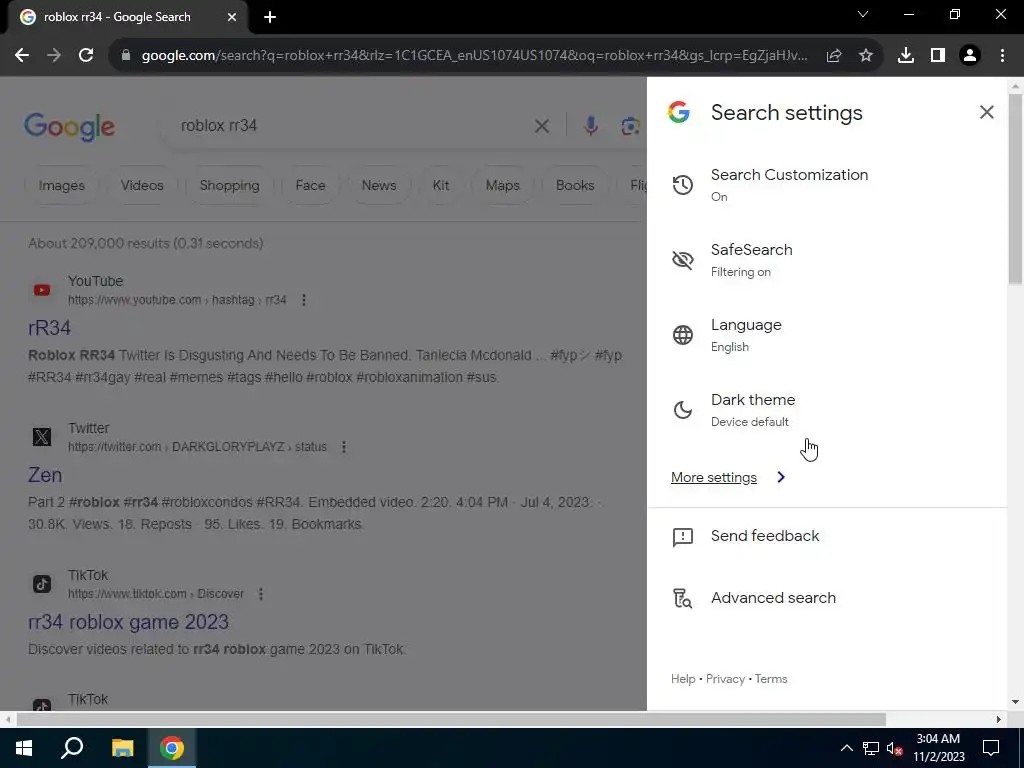Switch to Shopping results tab
The width and height of the screenshot is (1024, 768).
(229, 185)
